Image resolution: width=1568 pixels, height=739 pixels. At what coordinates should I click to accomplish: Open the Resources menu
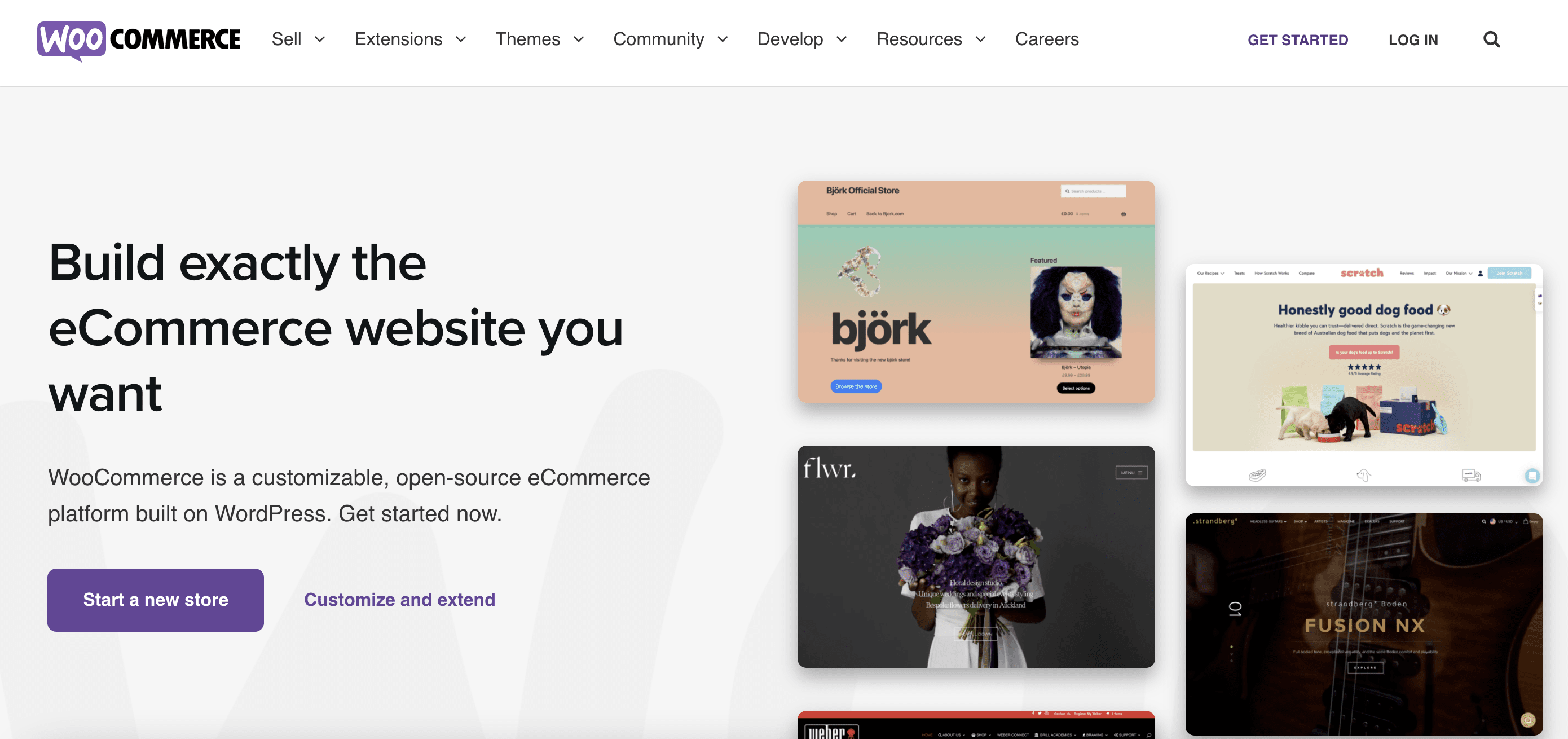[930, 39]
